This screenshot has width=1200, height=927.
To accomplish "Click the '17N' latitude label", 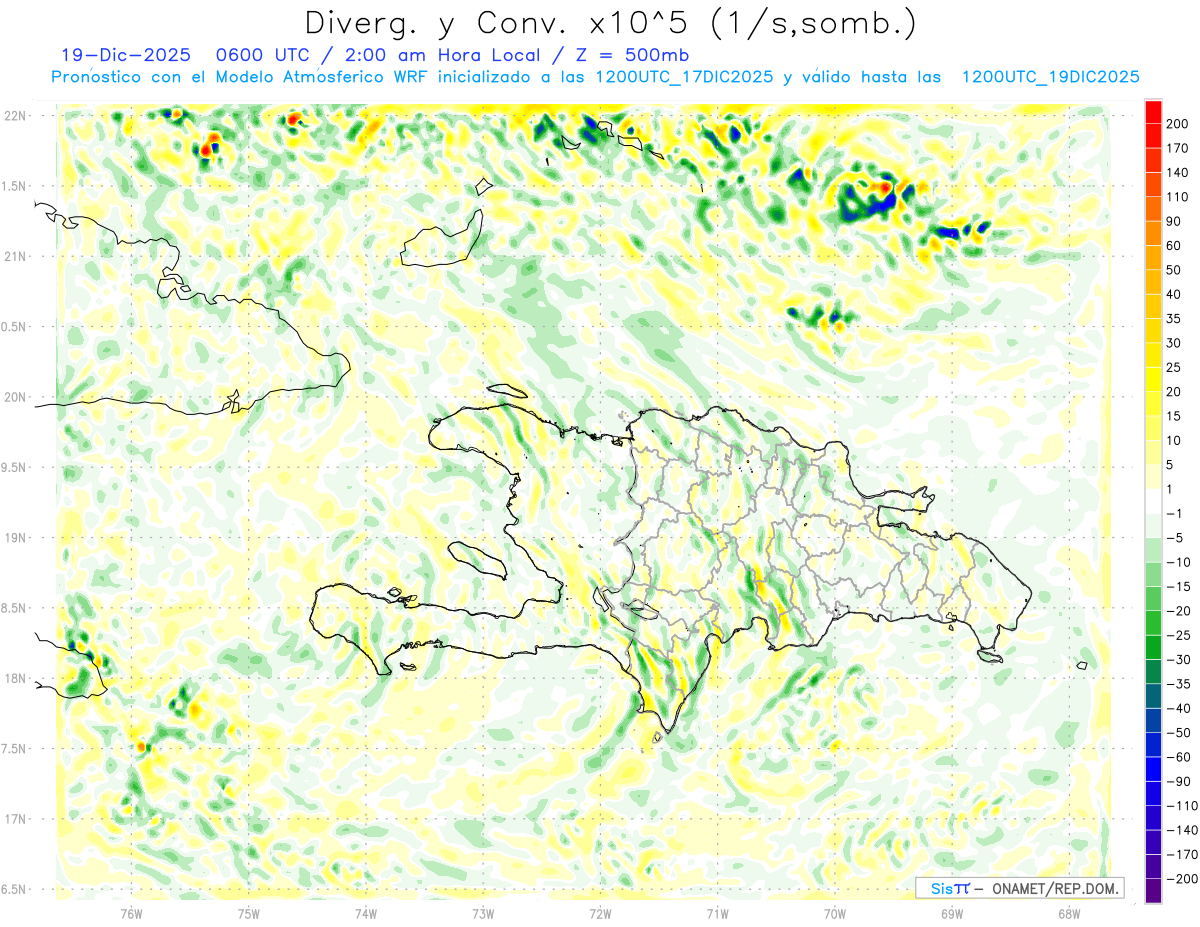I will [x=15, y=819].
